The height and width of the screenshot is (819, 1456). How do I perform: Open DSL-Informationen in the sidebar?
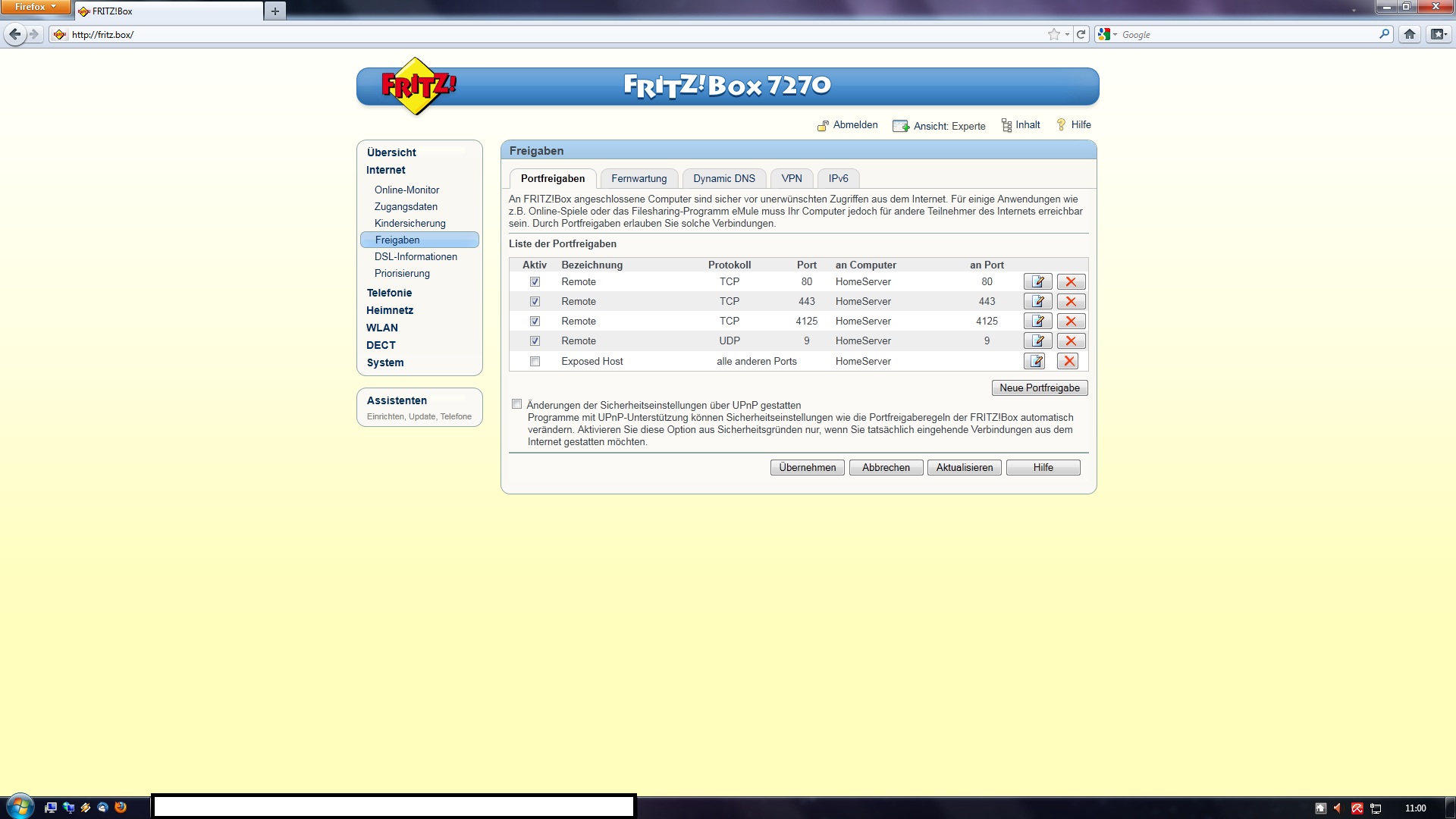click(416, 256)
